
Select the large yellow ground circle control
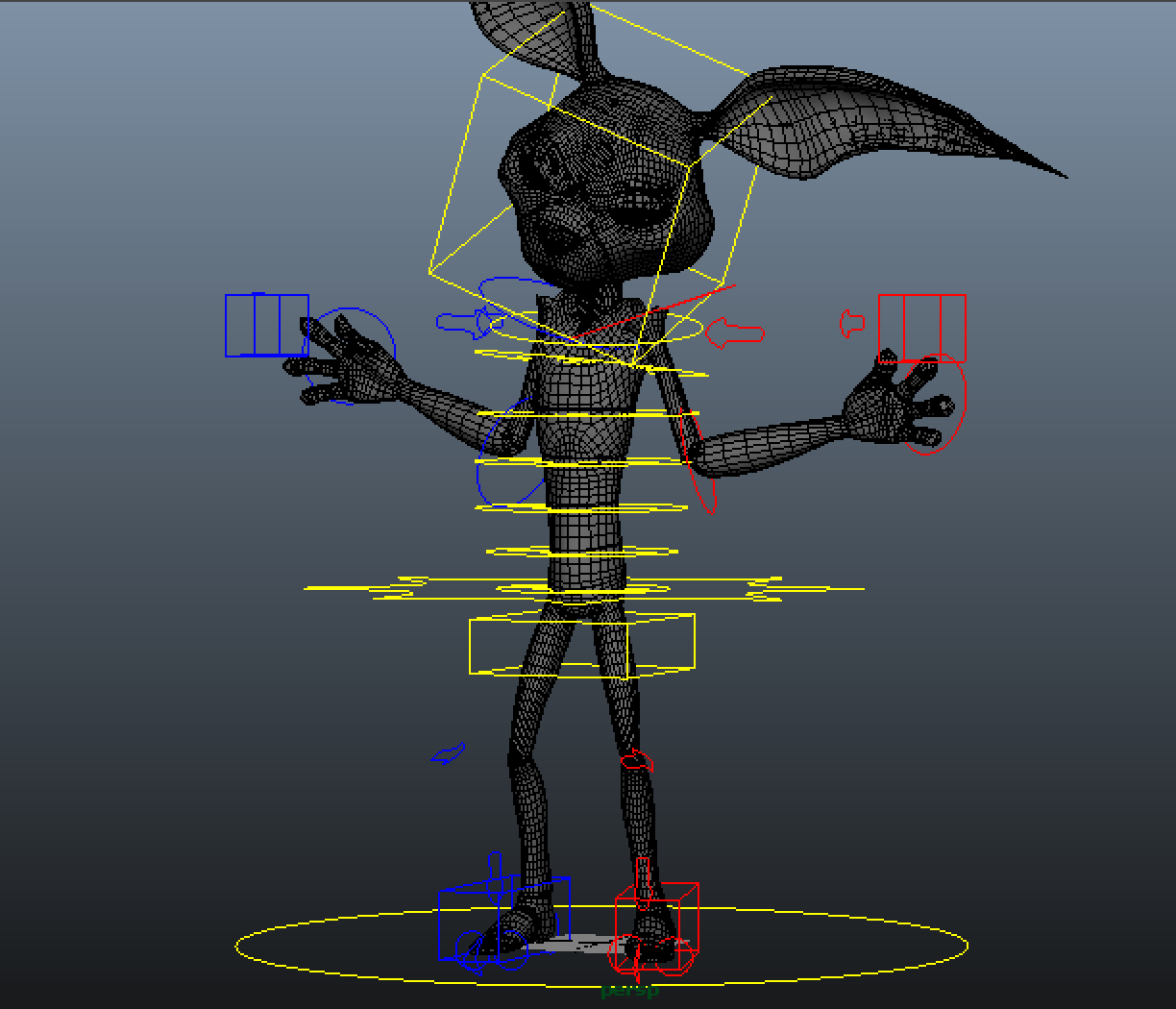pyautogui.click(x=601, y=947)
